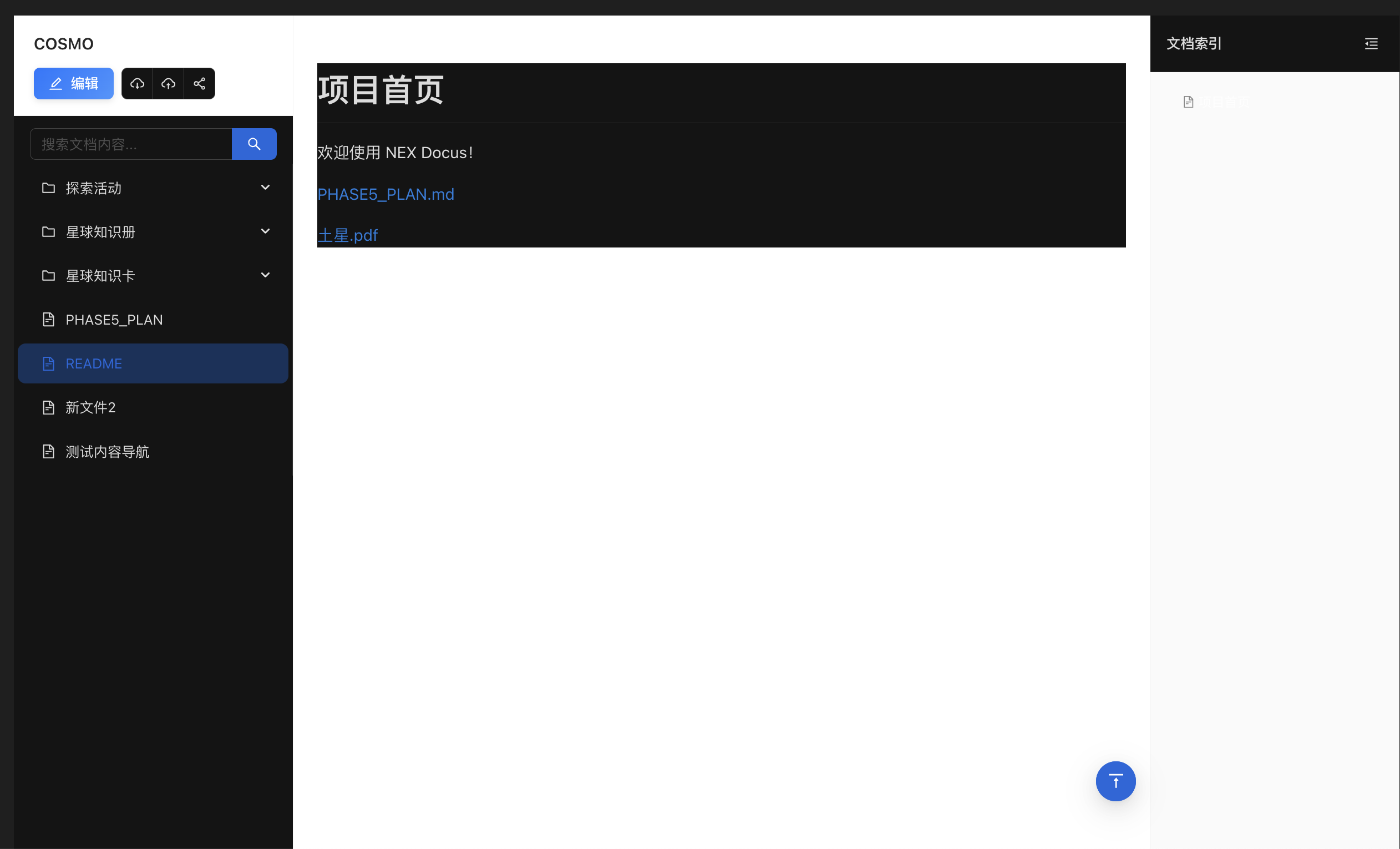Click the share icon
This screenshot has height=849, width=1400.
(200, 84)
